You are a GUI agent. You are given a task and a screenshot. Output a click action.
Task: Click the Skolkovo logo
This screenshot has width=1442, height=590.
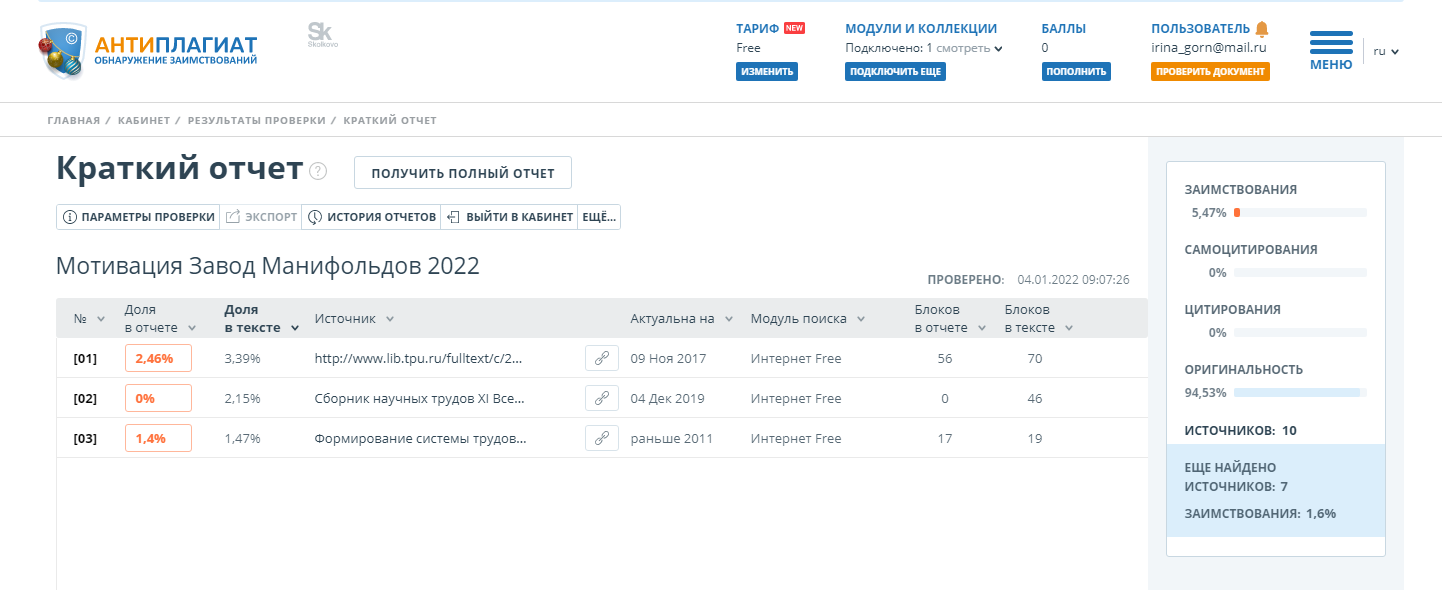click(322, 35)
